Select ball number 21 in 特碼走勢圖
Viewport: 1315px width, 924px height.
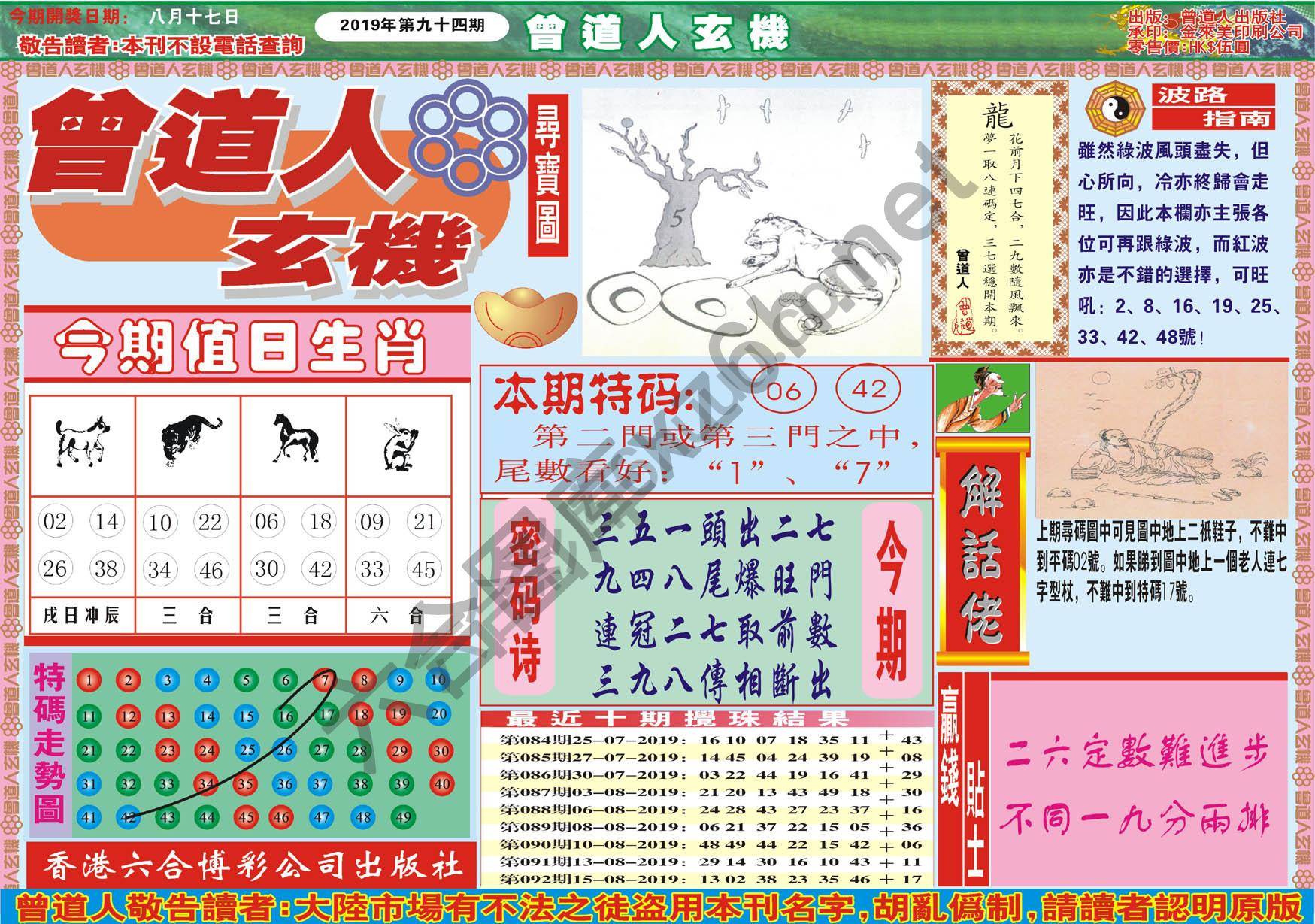coord(89,750)
